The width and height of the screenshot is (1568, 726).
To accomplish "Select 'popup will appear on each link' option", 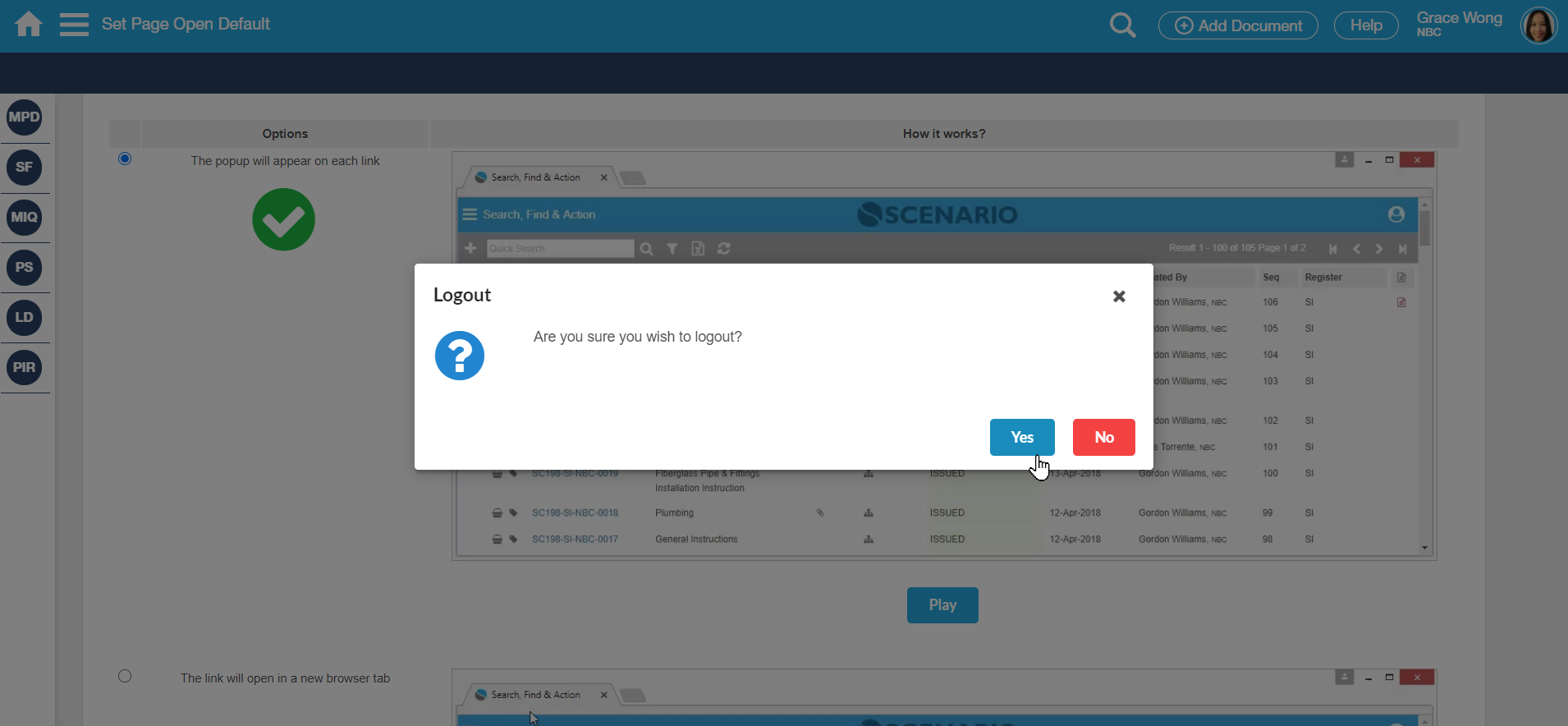I will [x=125, y=159].
